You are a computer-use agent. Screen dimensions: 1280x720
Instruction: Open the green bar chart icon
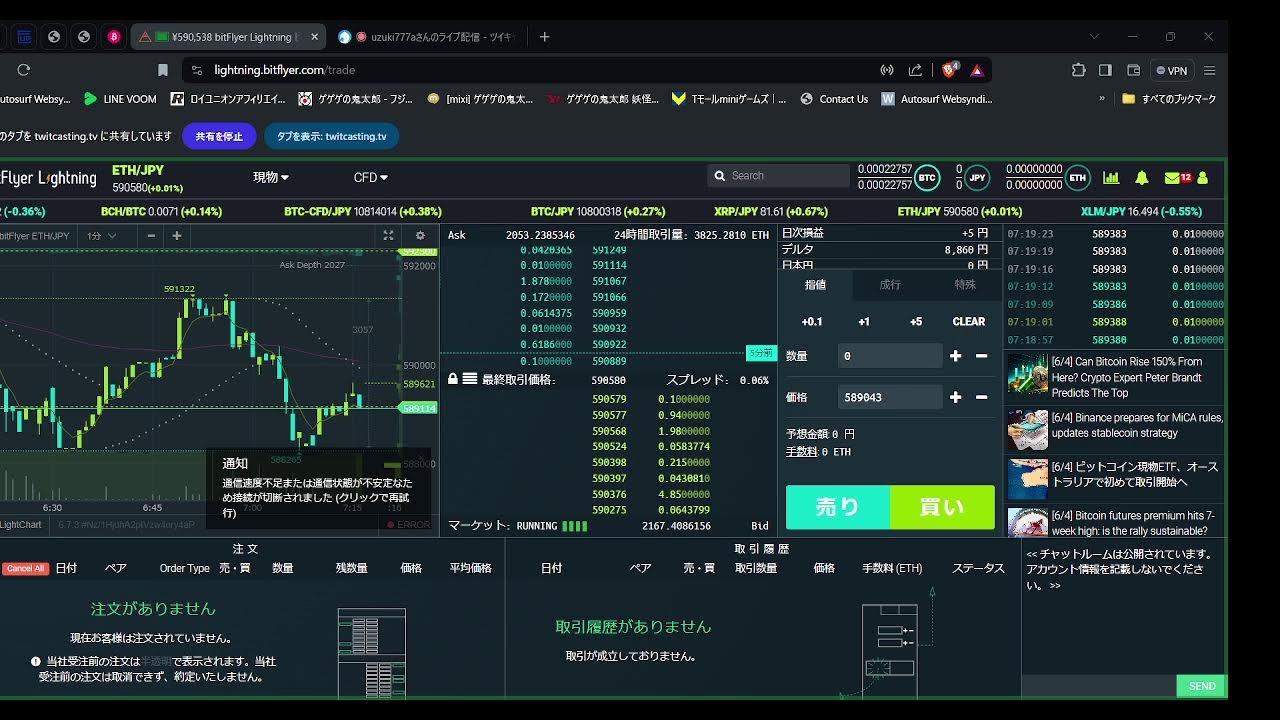1111,178
